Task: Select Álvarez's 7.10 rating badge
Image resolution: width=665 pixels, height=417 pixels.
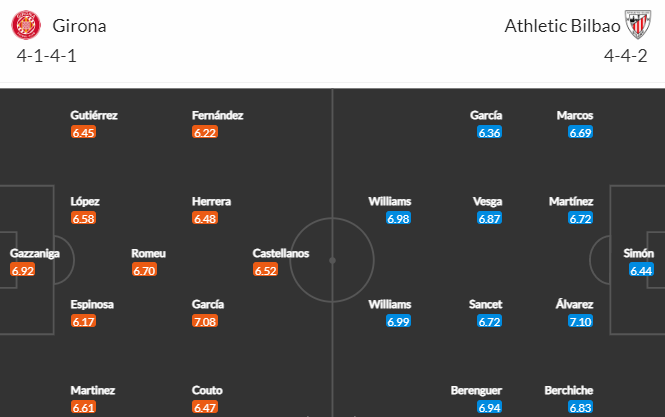Action: point(581,322)
